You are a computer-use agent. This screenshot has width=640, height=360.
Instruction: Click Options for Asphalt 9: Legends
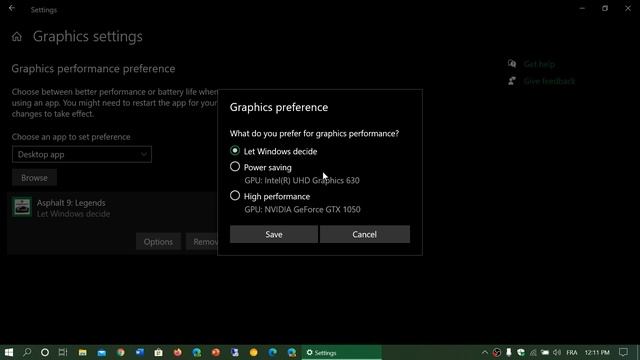pos(158,242)
